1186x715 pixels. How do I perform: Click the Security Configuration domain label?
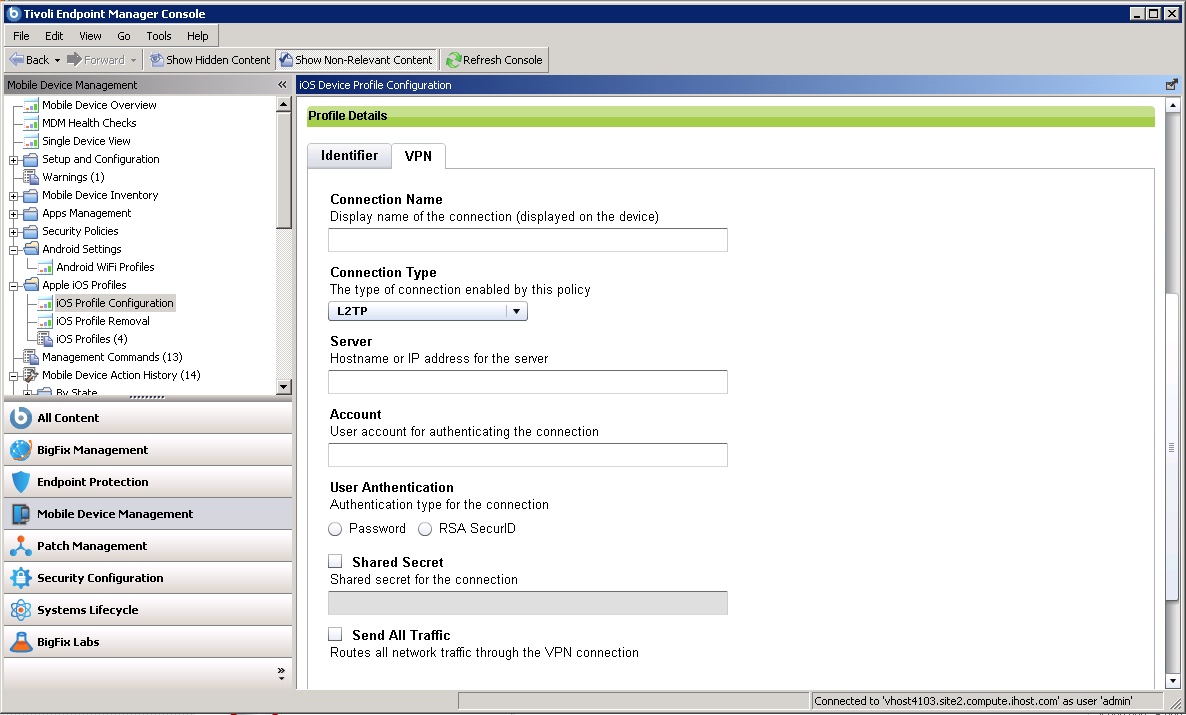(100, 577)
